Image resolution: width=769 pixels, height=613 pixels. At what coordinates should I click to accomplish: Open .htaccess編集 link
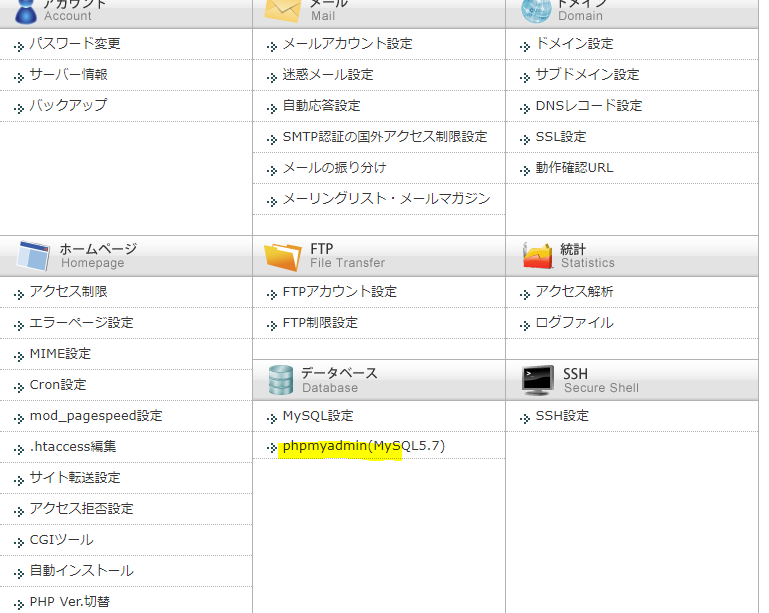coord(73,447)
